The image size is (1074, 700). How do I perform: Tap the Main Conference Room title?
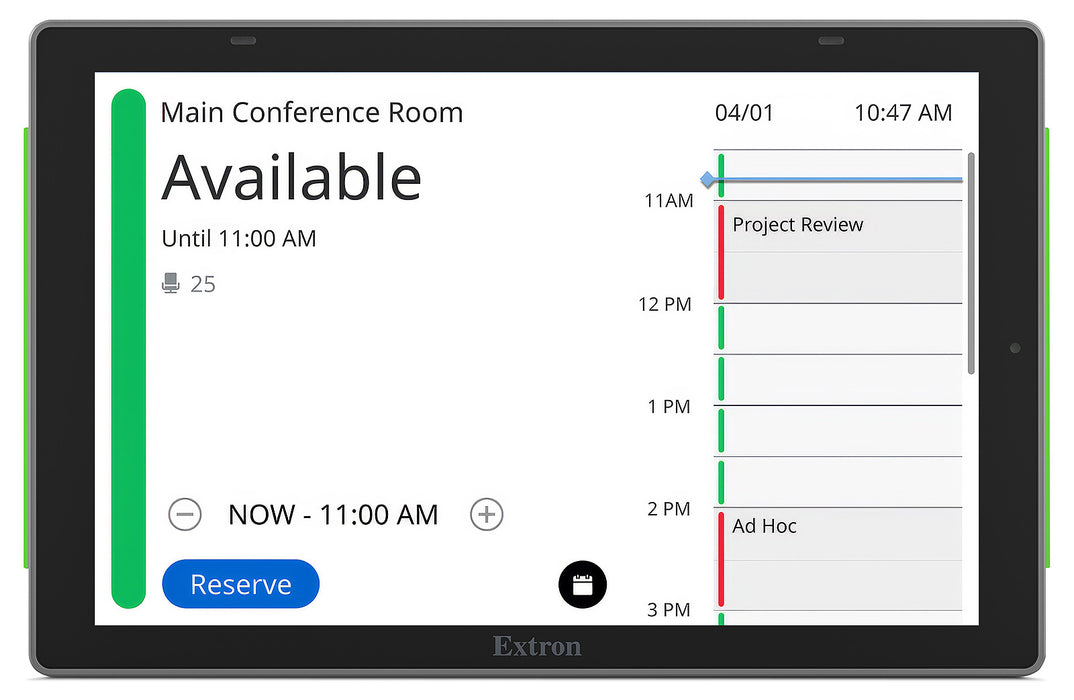tap(312, 112)
